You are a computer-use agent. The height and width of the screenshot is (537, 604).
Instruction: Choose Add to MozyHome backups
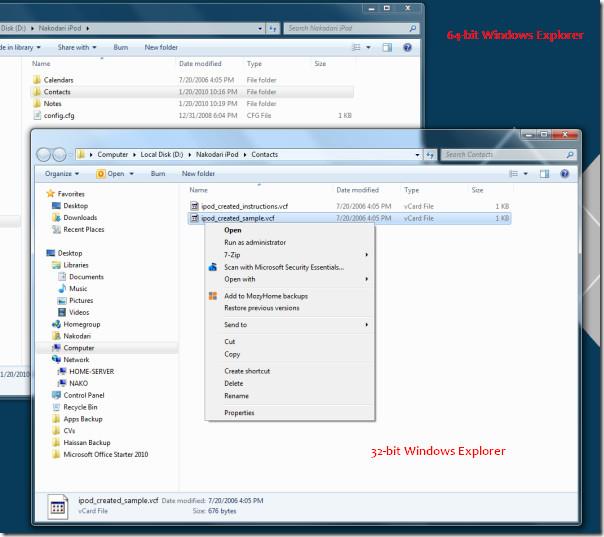265,296
